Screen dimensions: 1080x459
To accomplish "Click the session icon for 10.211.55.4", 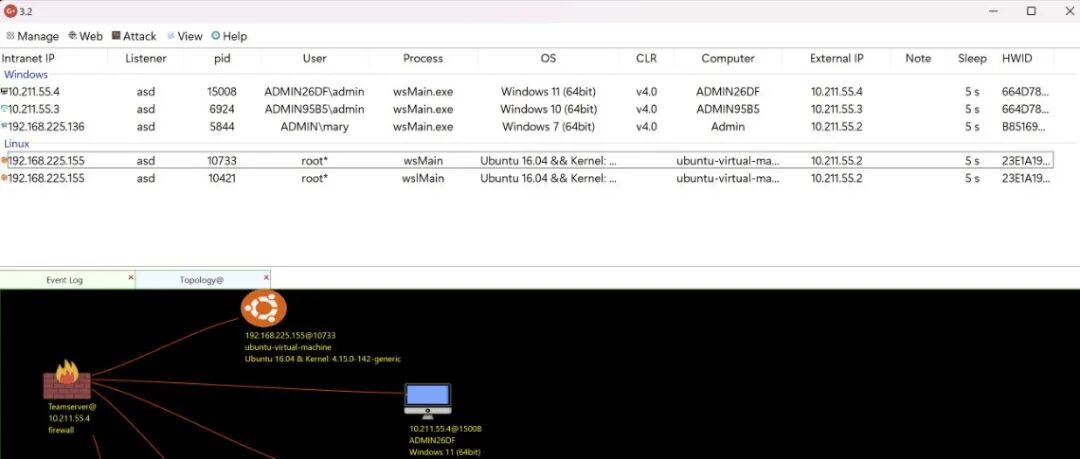I will click(4, 92).
